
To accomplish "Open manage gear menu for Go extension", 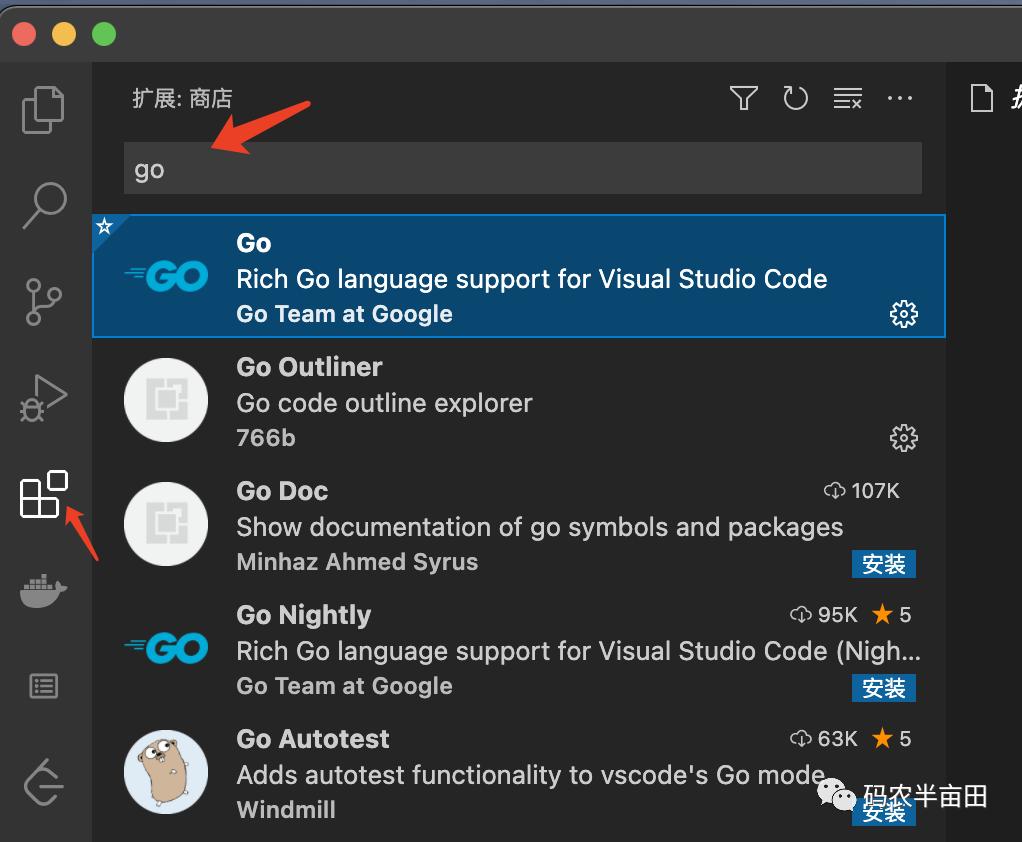I will pos(903,315).
